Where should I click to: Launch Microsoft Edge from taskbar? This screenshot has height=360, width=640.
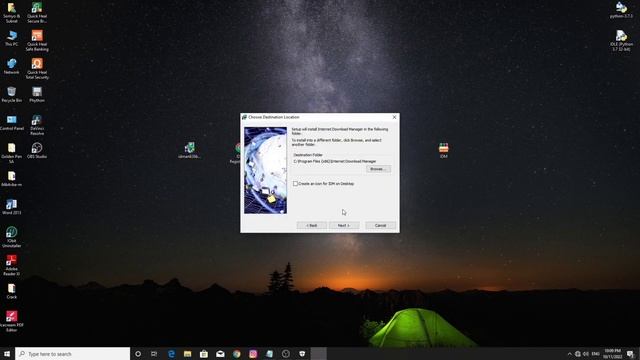coord(171,353)
